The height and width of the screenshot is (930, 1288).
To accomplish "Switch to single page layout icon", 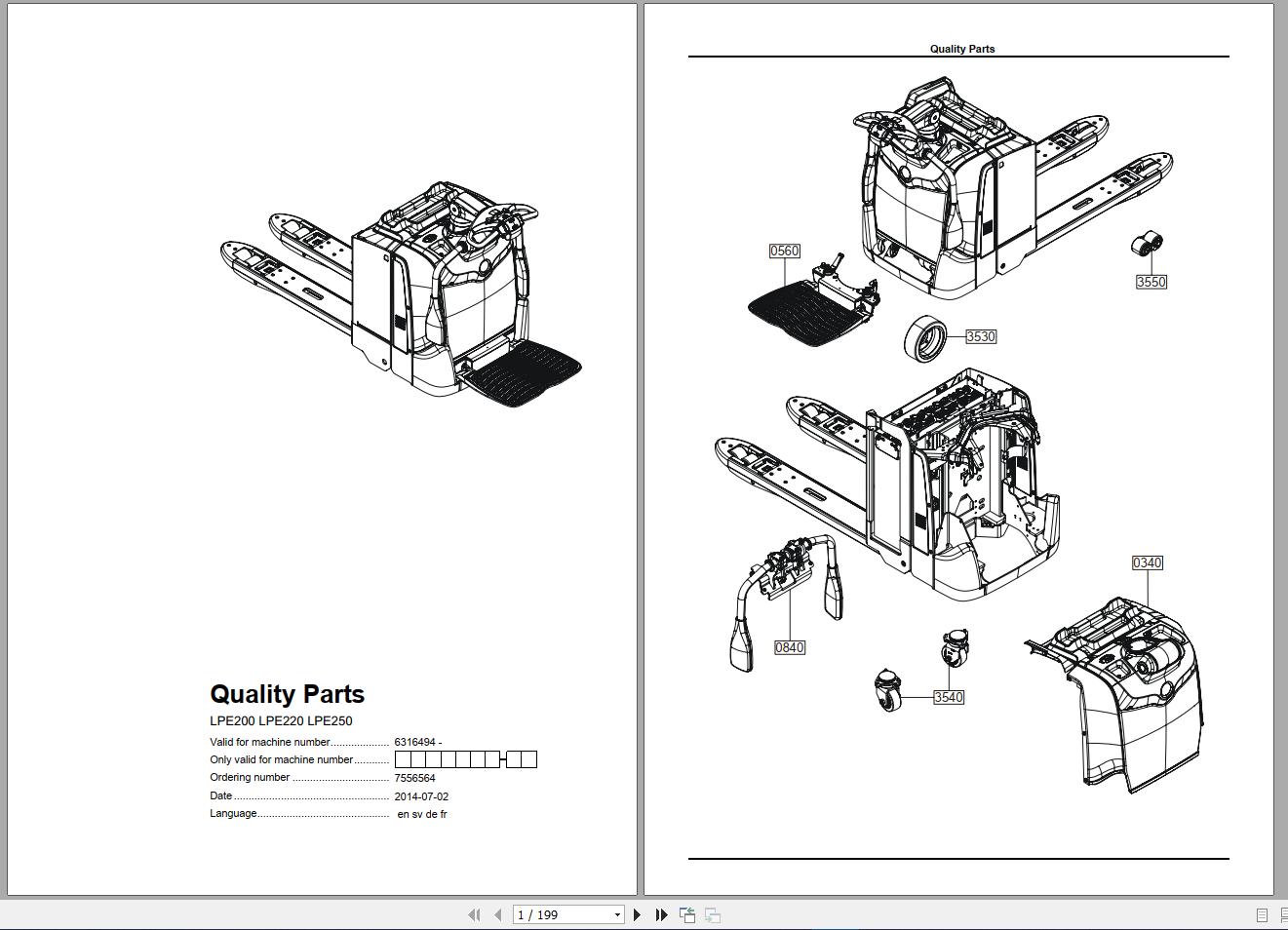I will [x=1262, y=914].
